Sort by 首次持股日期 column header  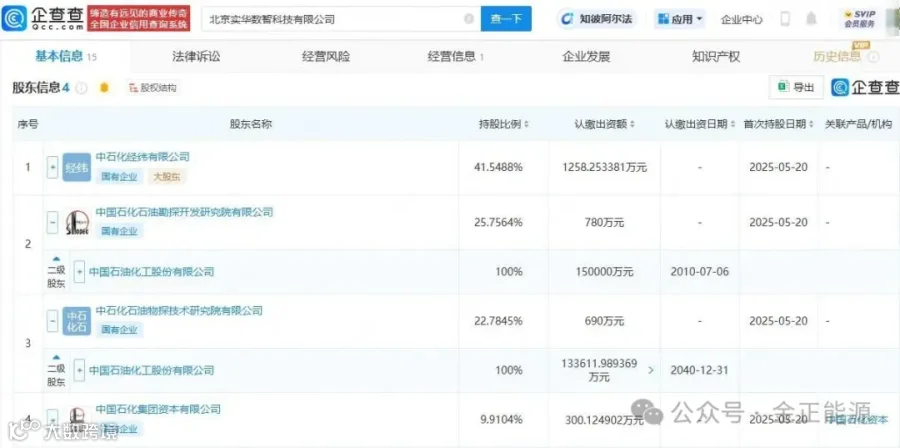point(778,124)
